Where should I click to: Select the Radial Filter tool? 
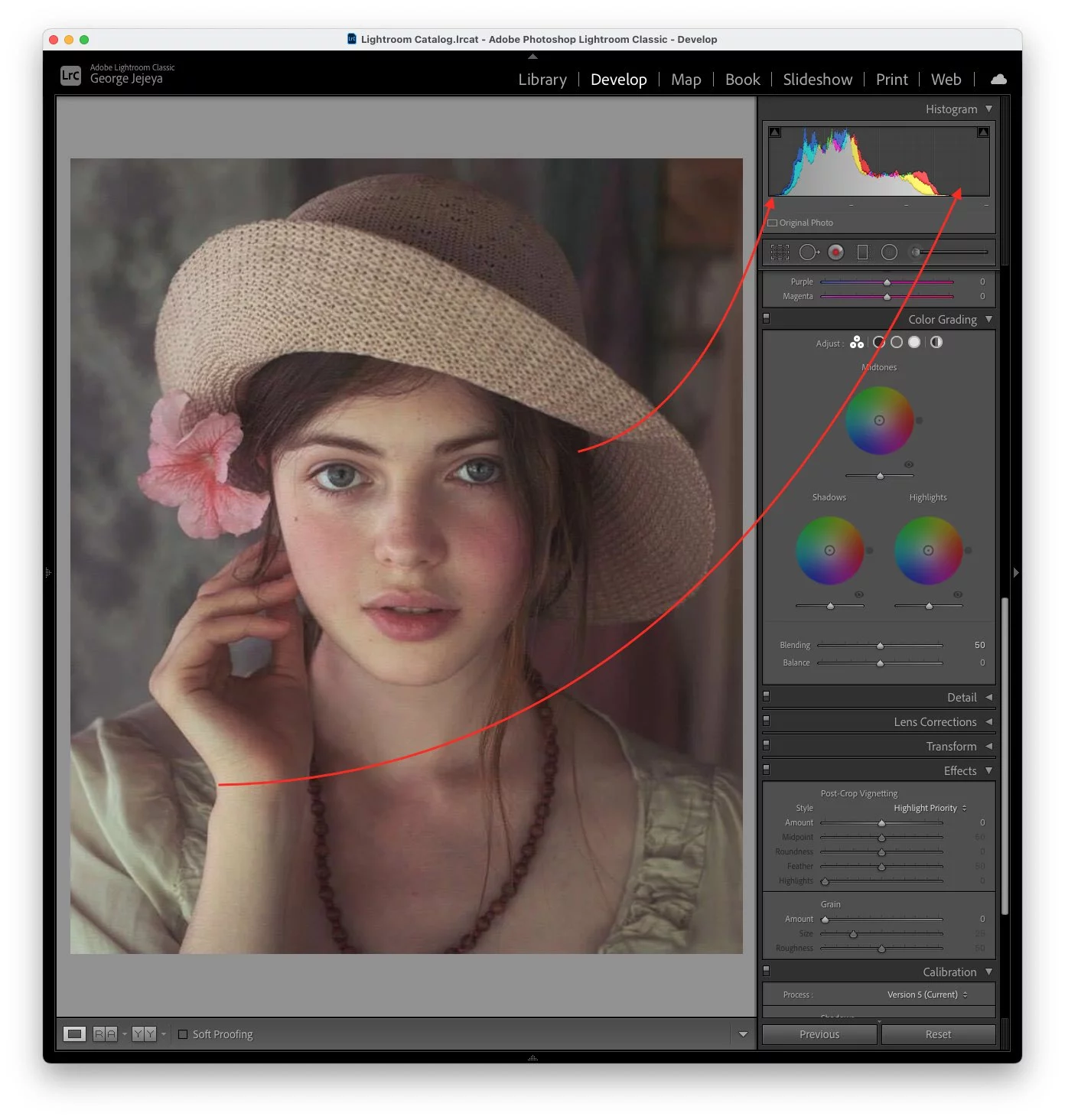tap(889, 252)
